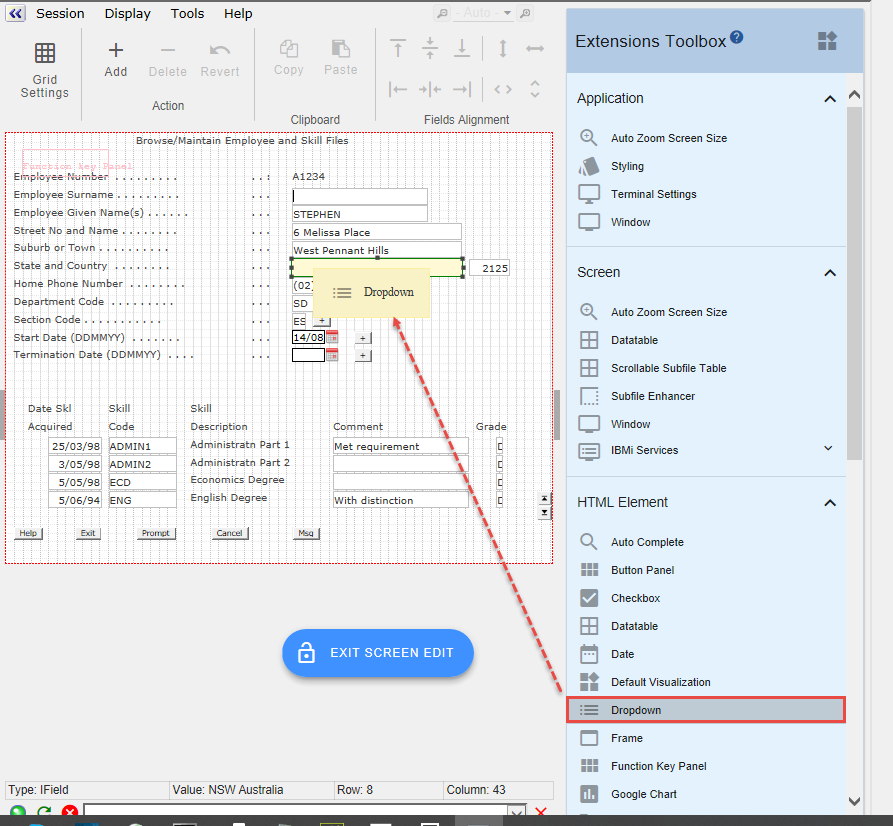The image size is (893, 826).
Task: Select Datatable under Screen section
Action: coord(634,340)
